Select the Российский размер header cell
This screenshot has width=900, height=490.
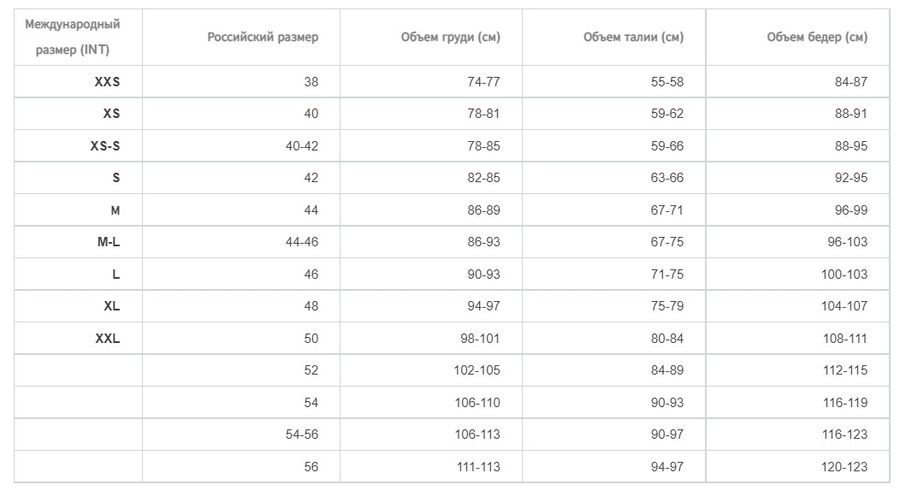pyautogui.click(x=262, y=37)
